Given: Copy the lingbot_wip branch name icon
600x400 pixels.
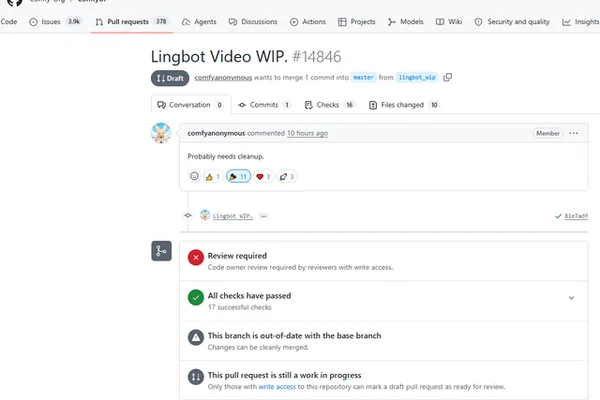Looking at the screenshot, I should [x=447, y=77].
